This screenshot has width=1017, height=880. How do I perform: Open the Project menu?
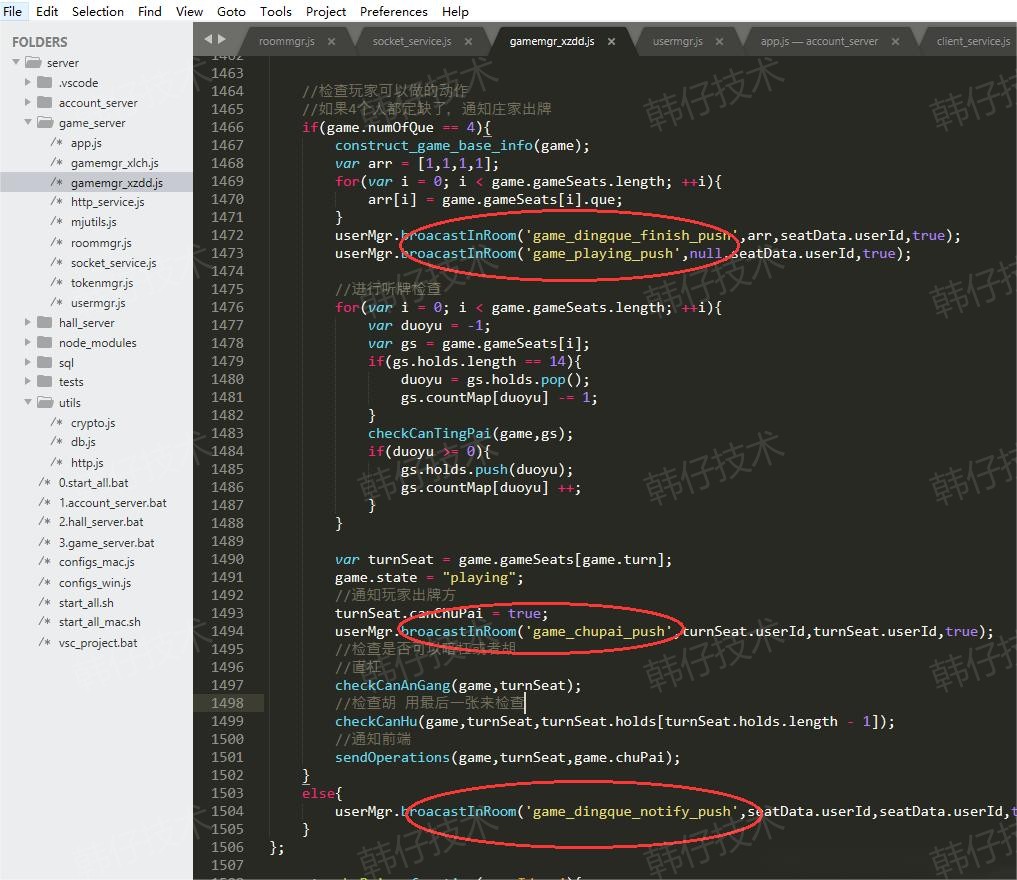tap(326, 11)
